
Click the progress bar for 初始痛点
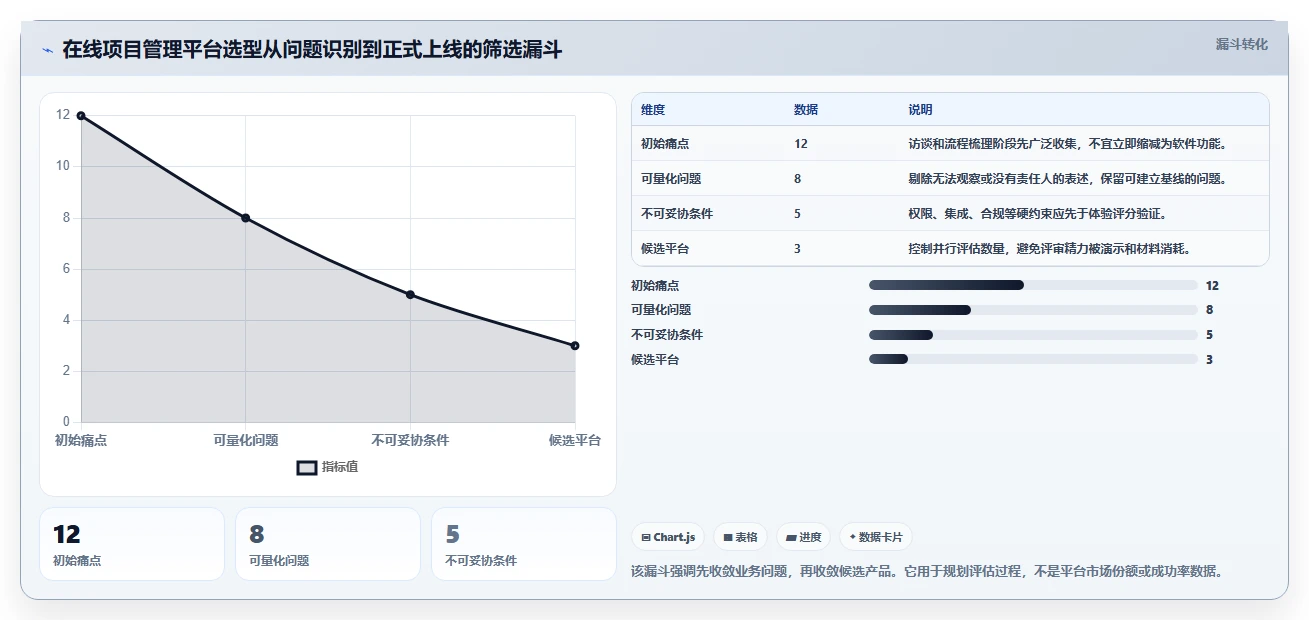pyautogui.click(x=1033, y=286)
